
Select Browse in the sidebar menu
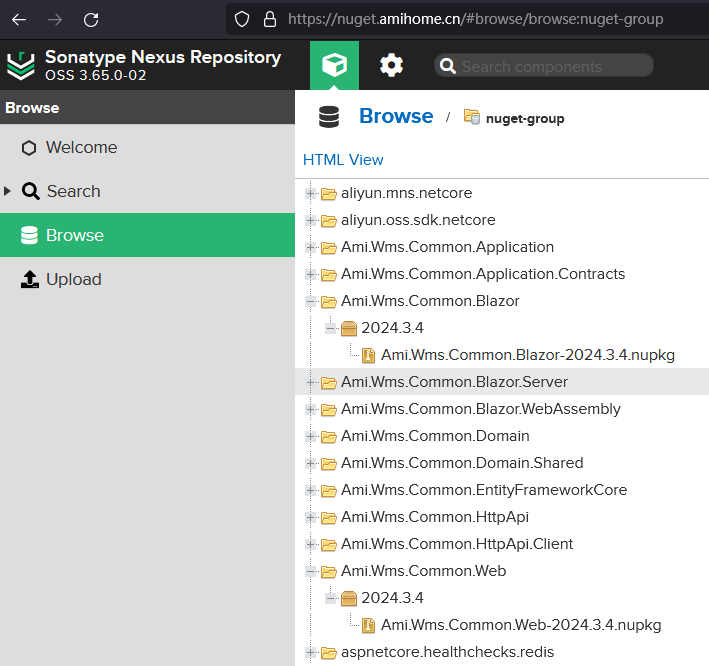[74, 235]
